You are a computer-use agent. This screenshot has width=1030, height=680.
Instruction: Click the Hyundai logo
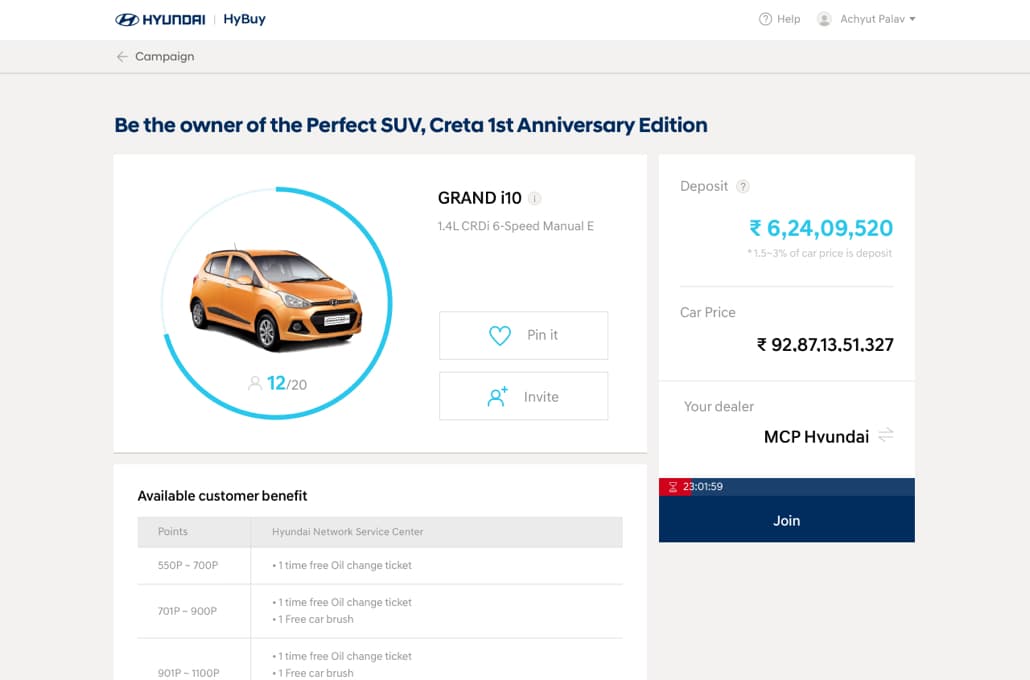pos(160,20)
